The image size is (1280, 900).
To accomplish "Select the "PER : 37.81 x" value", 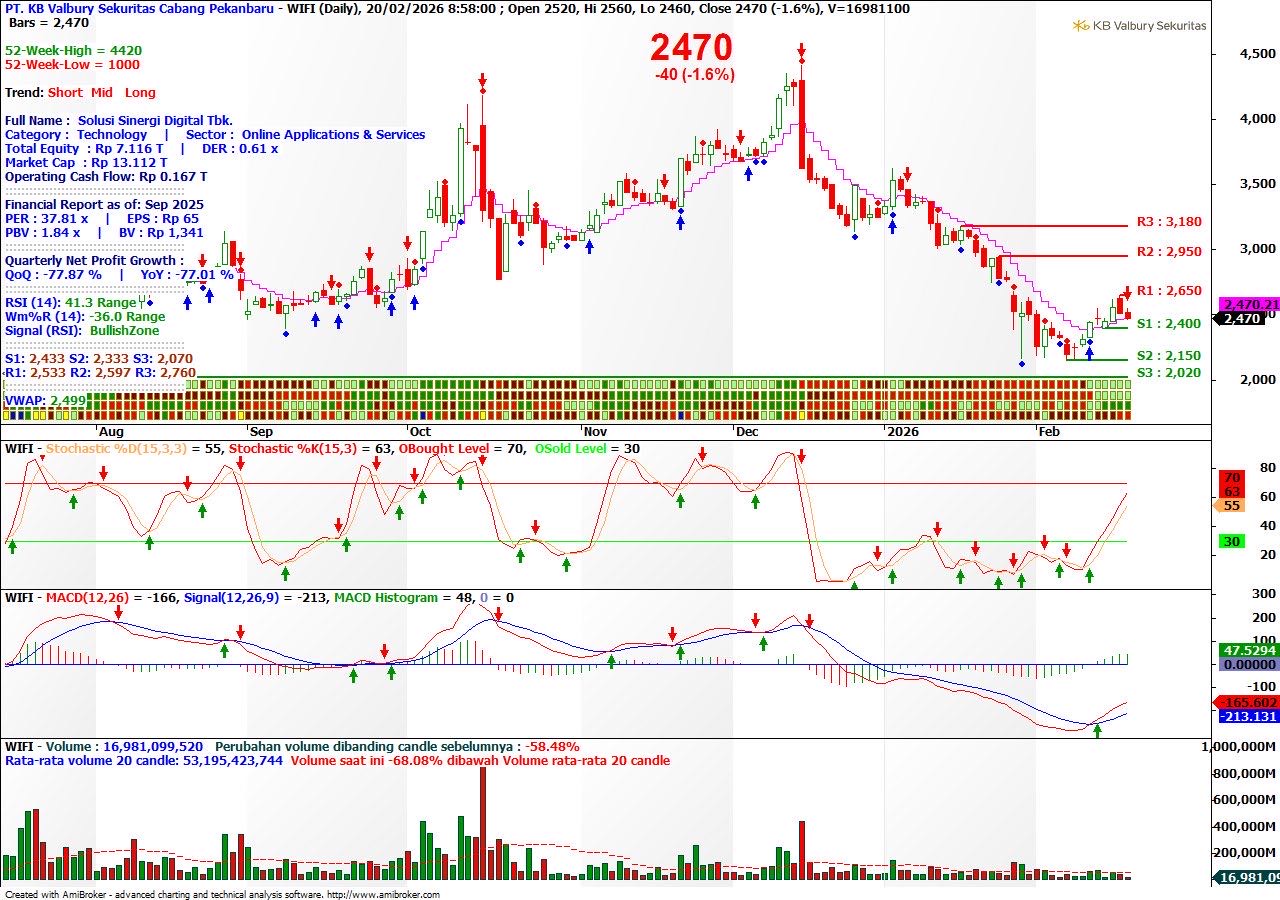I will click(47, 218).
